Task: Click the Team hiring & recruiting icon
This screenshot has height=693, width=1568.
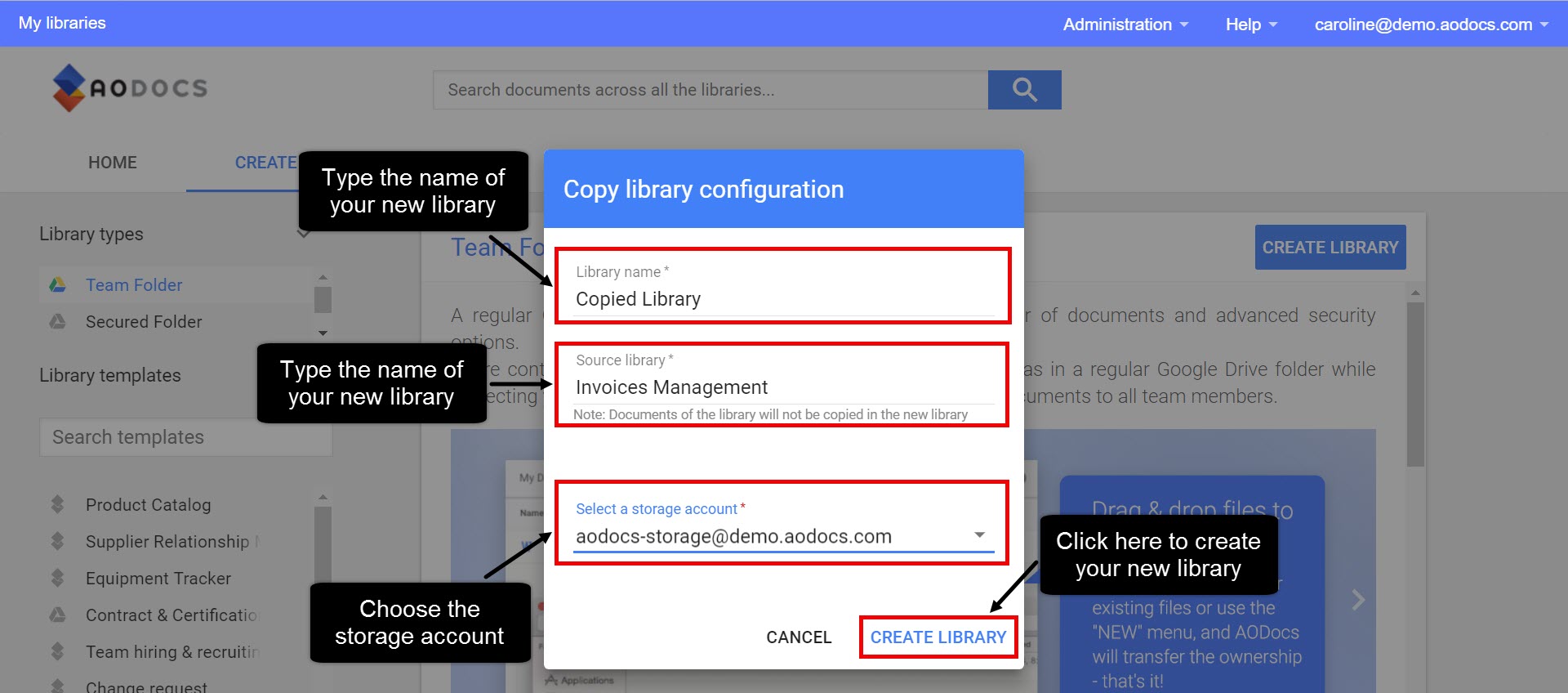Action: (57, 651)
